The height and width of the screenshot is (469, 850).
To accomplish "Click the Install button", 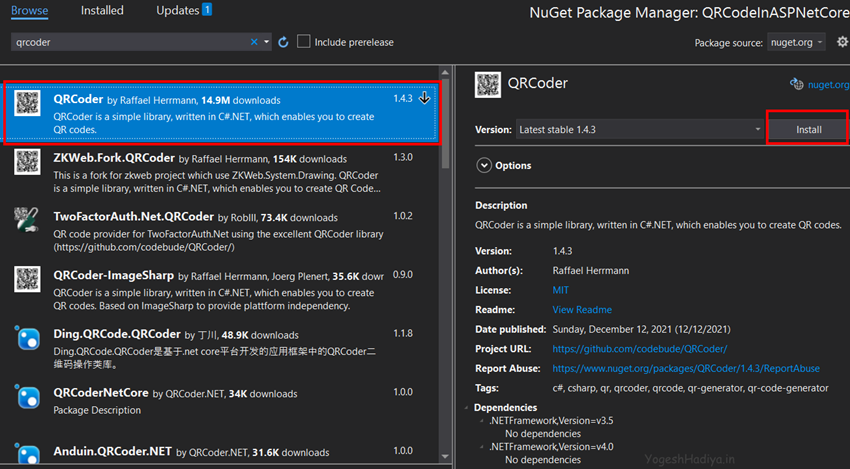I will [808, 130].
